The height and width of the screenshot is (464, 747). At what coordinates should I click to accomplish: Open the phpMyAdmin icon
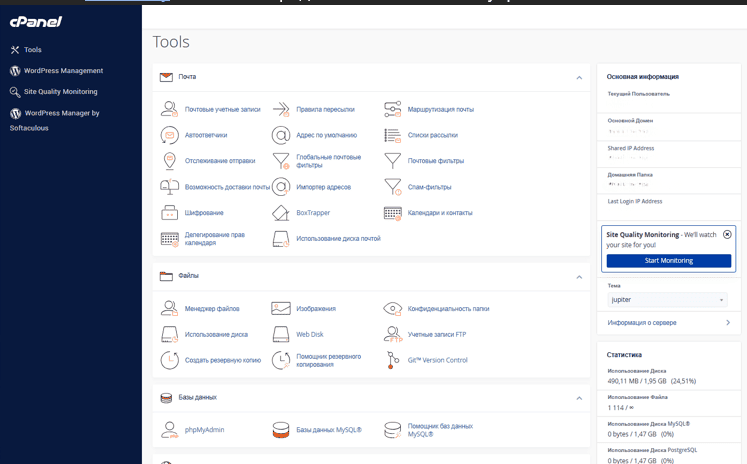click(x=170, y=430)
